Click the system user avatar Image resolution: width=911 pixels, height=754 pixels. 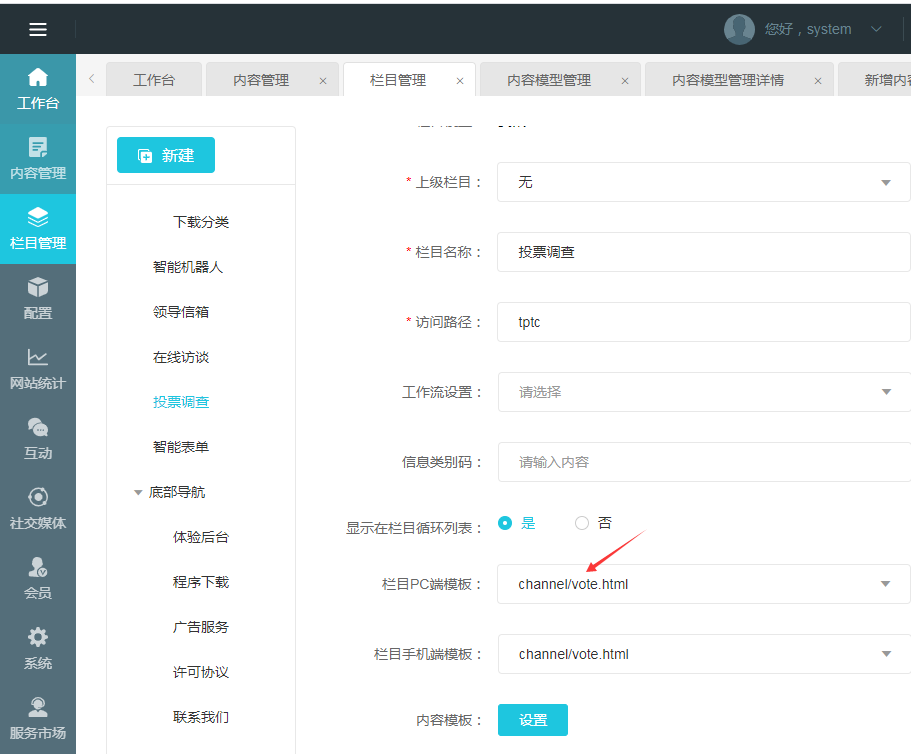tap(739, 29)
